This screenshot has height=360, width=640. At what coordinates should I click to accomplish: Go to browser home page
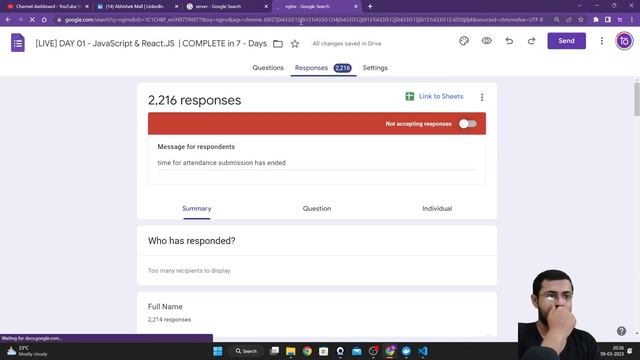44,20
